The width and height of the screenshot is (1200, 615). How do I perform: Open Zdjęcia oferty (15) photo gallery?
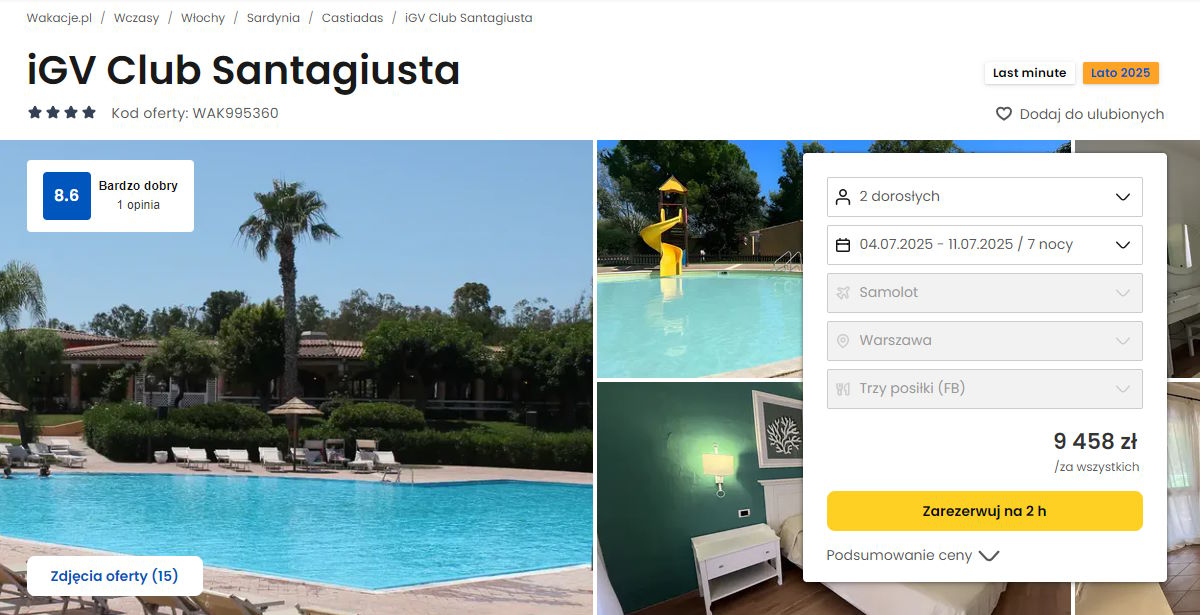(x=114, y=576)
